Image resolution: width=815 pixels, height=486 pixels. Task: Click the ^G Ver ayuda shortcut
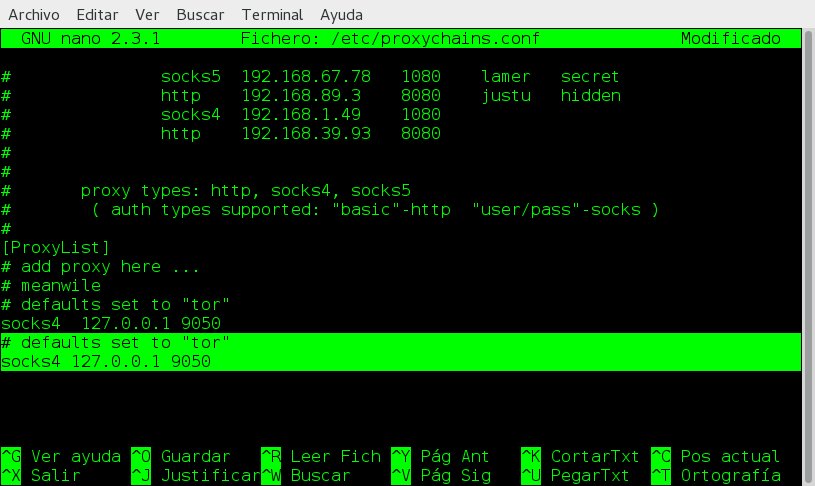pos(61,456)
